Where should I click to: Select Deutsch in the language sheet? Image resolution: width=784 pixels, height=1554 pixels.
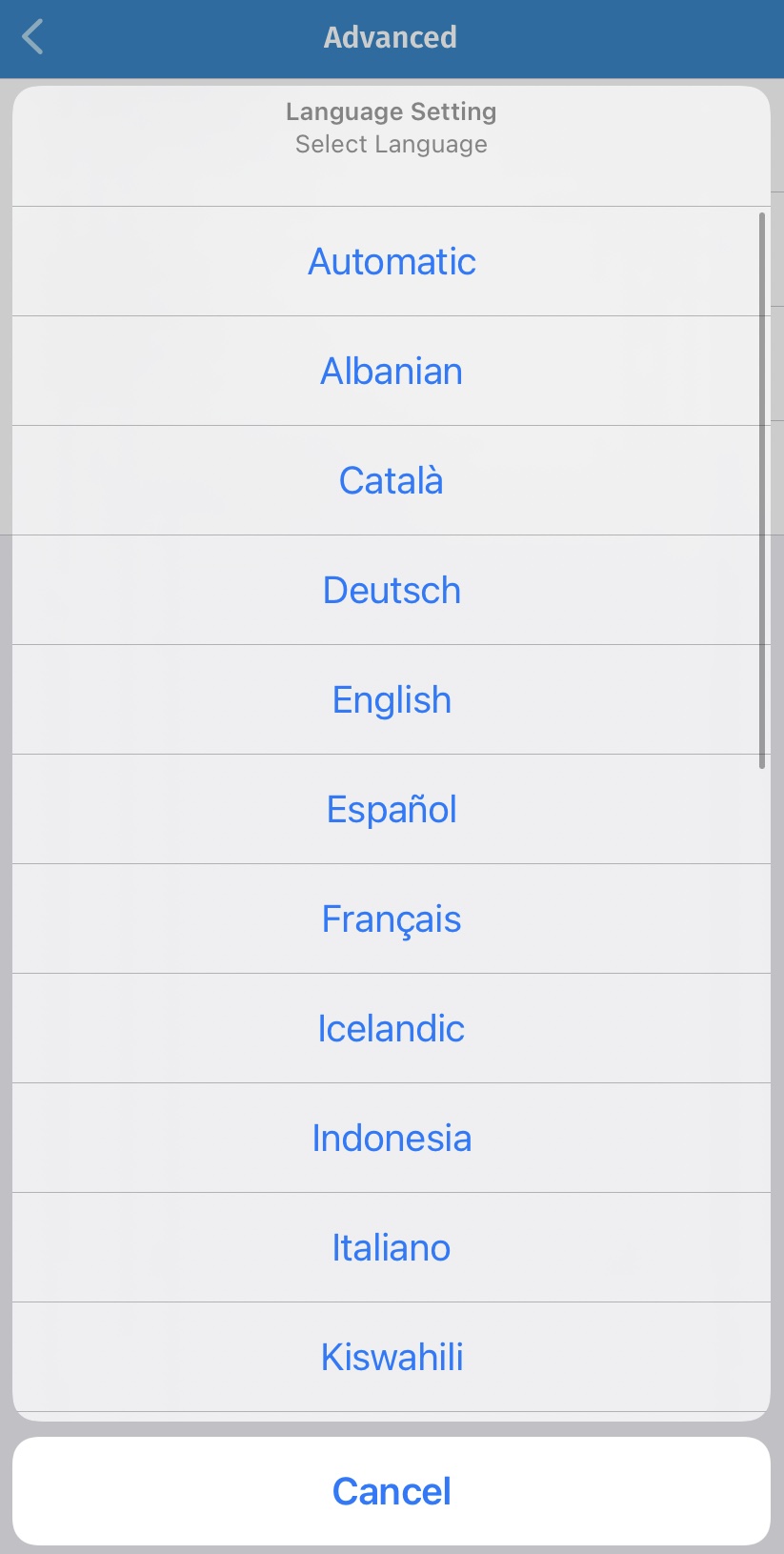tap(392, 591)
